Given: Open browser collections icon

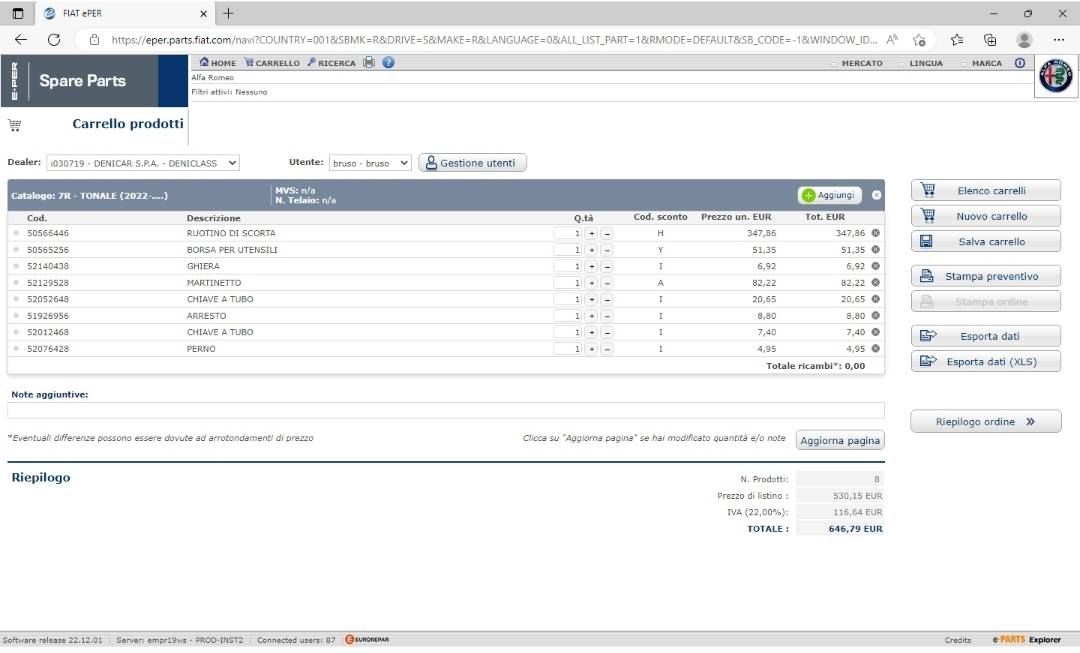Looking at the screenshot, I should pyautogui.click(x=990, y=40).
